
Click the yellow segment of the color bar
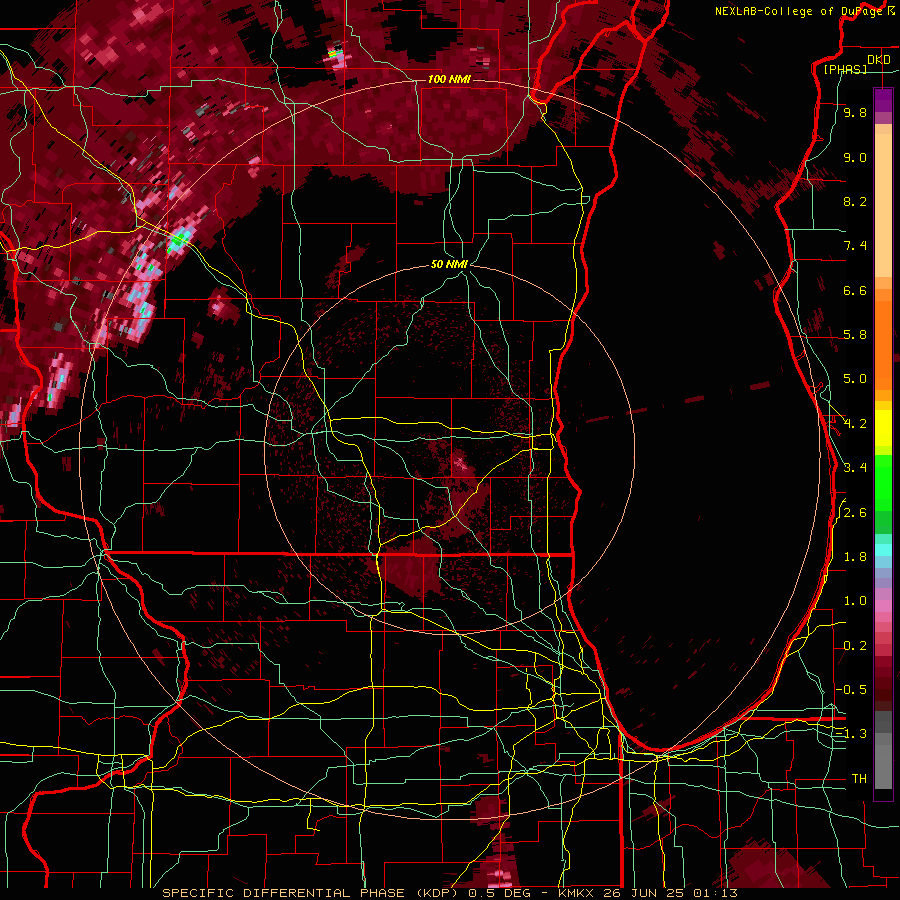pos(883,428)
